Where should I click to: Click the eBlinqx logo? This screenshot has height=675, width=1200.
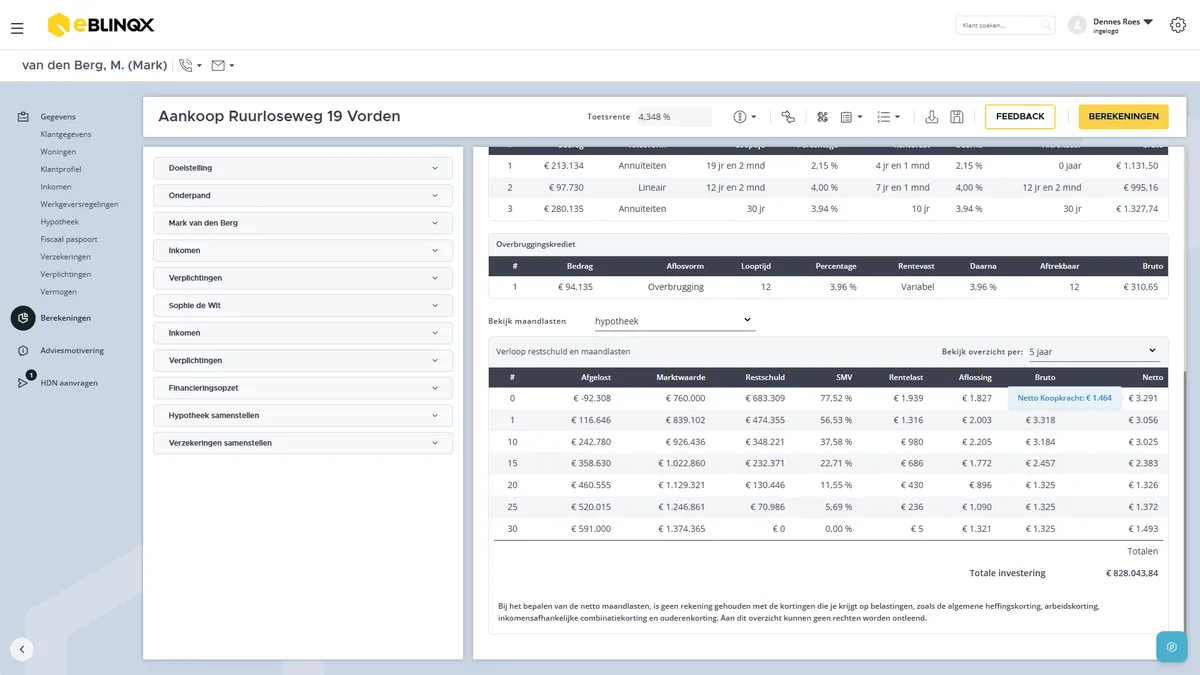tap(101, 25)
